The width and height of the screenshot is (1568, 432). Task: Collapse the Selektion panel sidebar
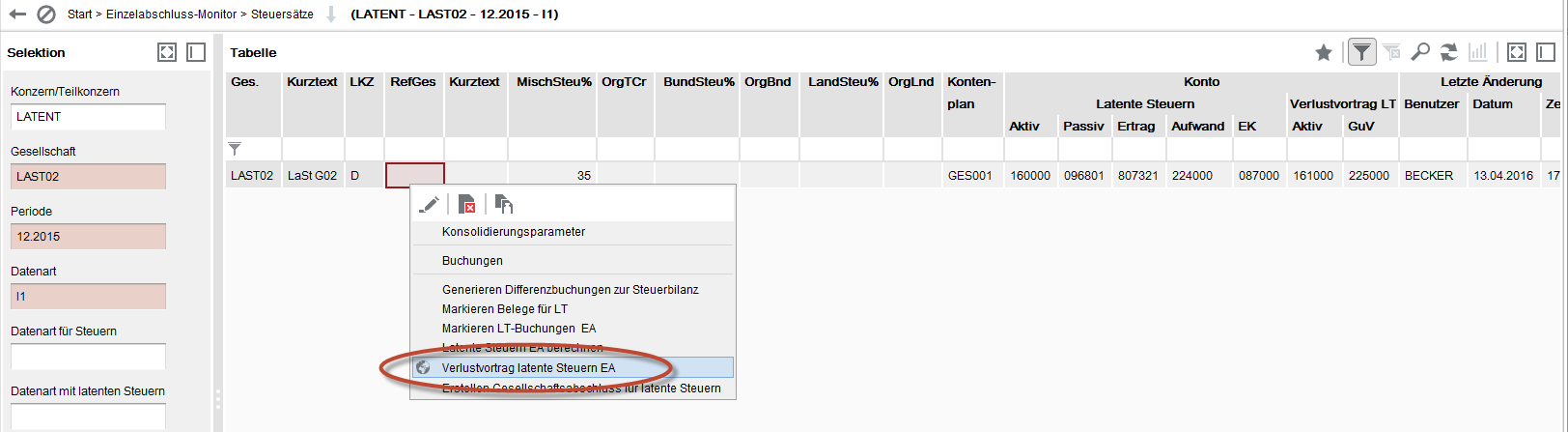196,52
